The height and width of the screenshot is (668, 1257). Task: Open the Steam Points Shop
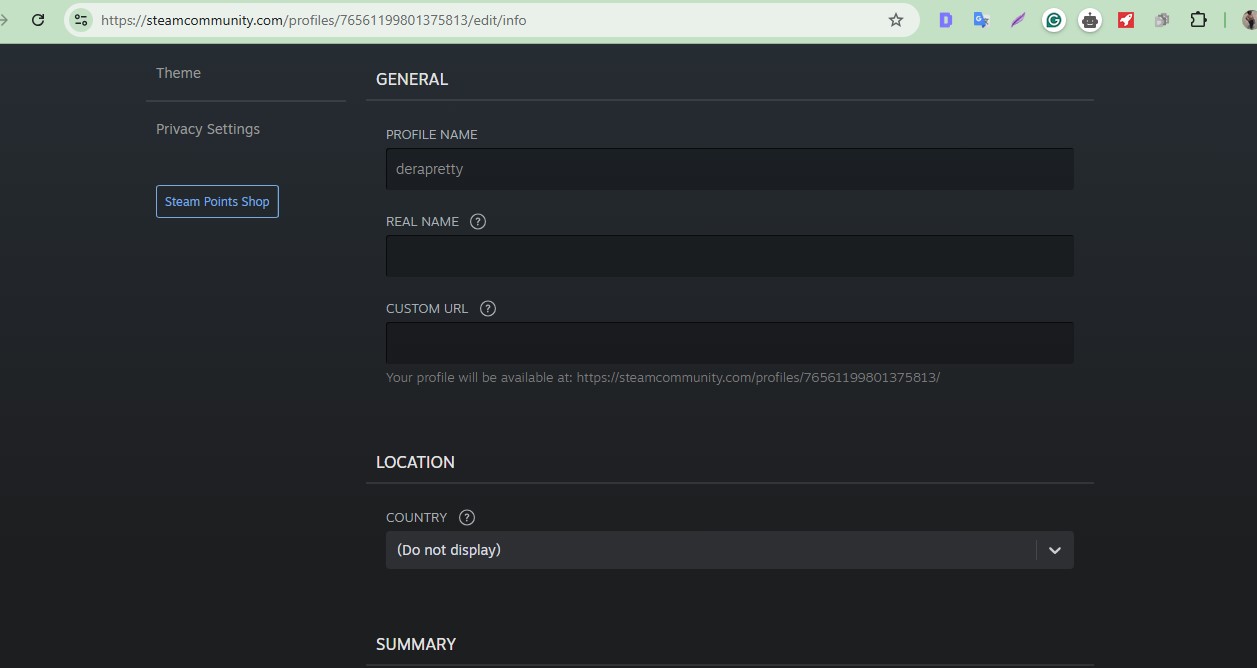click(x=217, y=202)
